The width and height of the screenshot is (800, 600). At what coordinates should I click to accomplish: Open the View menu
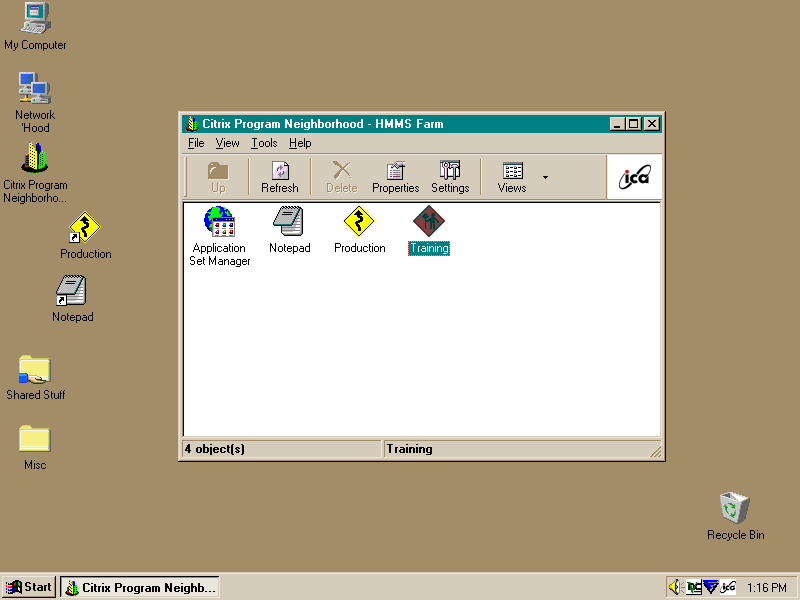(227, 143)
